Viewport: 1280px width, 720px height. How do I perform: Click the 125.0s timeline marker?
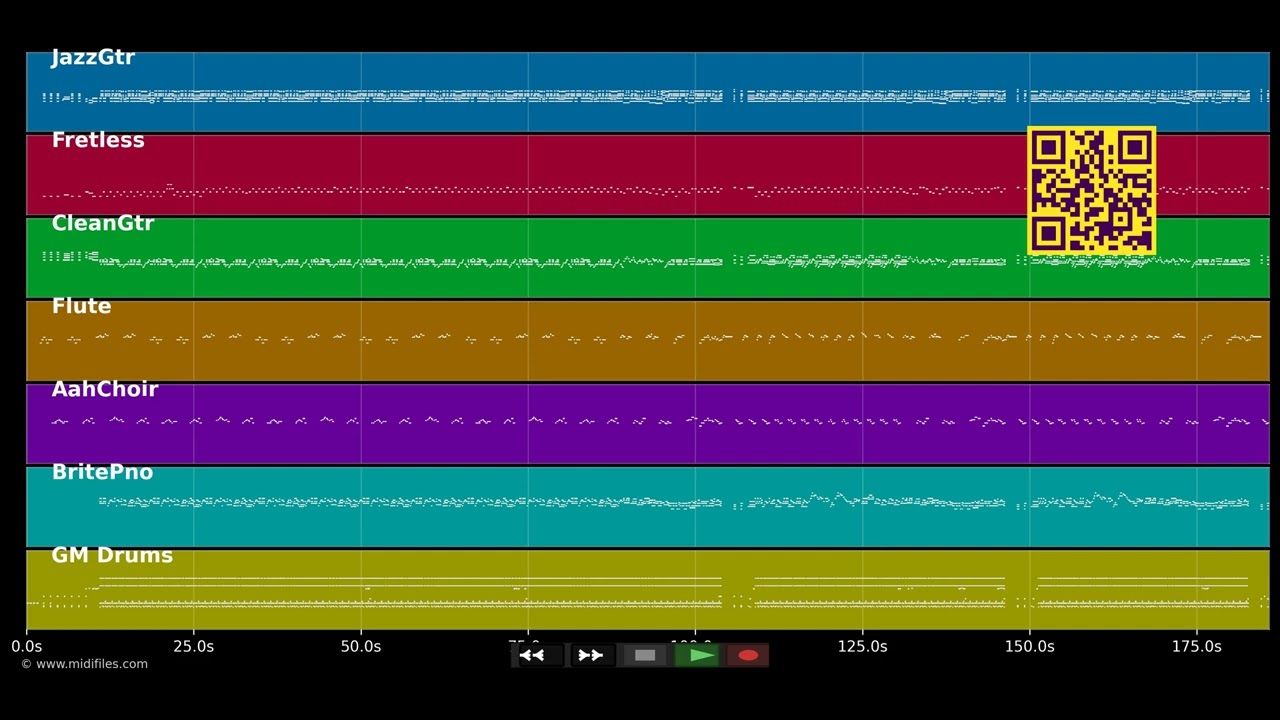(x=862, y=647)
